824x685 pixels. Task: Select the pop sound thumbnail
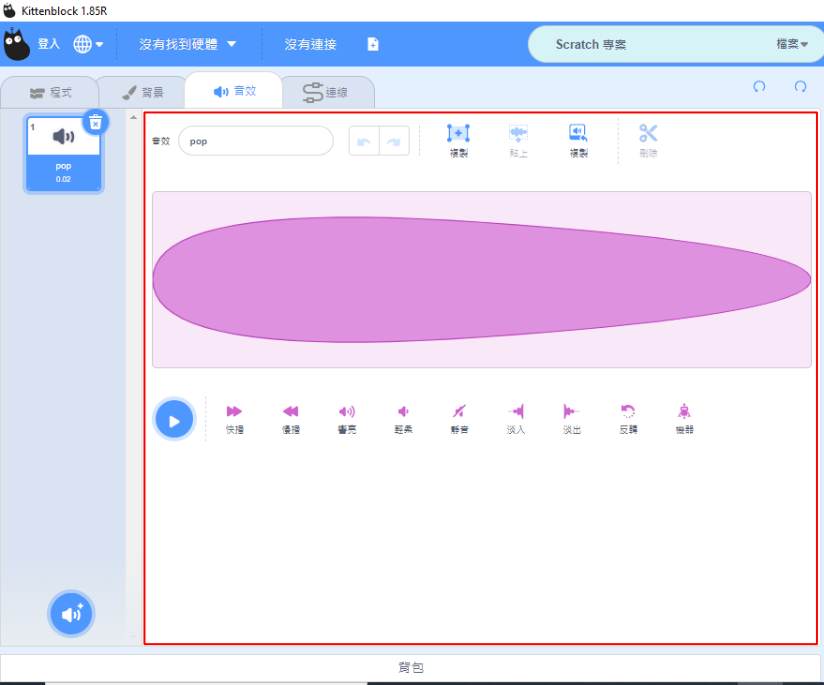(64, 154)
